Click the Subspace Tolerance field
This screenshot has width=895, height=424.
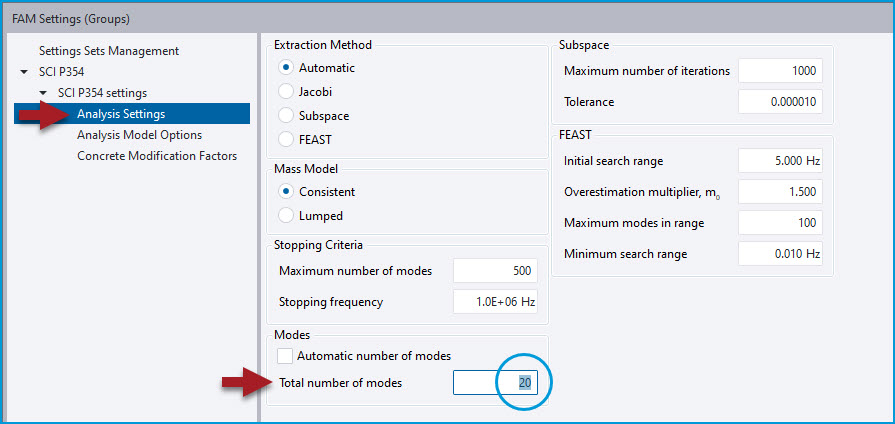coord(779,102)
